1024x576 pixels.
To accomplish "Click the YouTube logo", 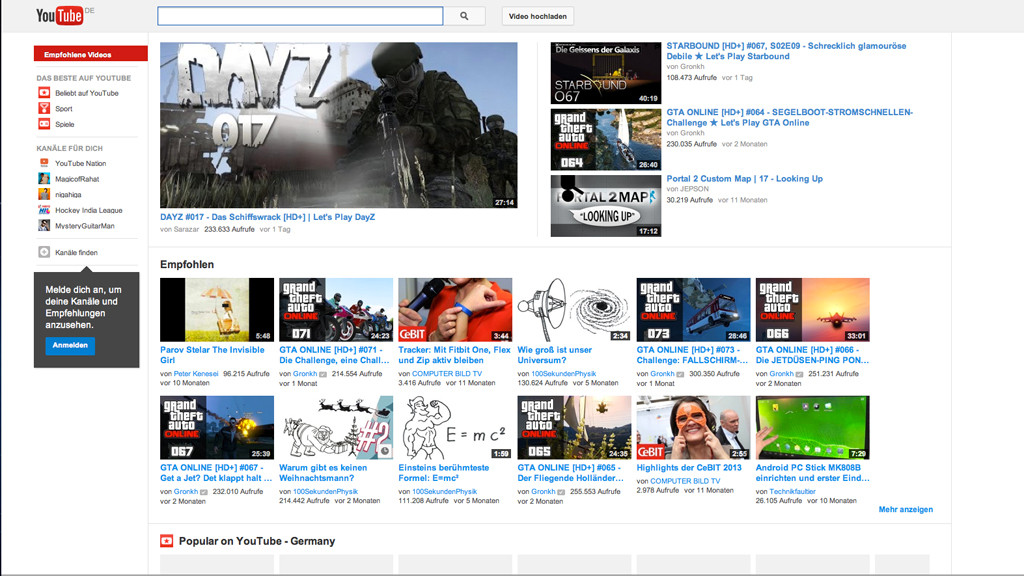I will pyautogui.click(x=59, y=16).
